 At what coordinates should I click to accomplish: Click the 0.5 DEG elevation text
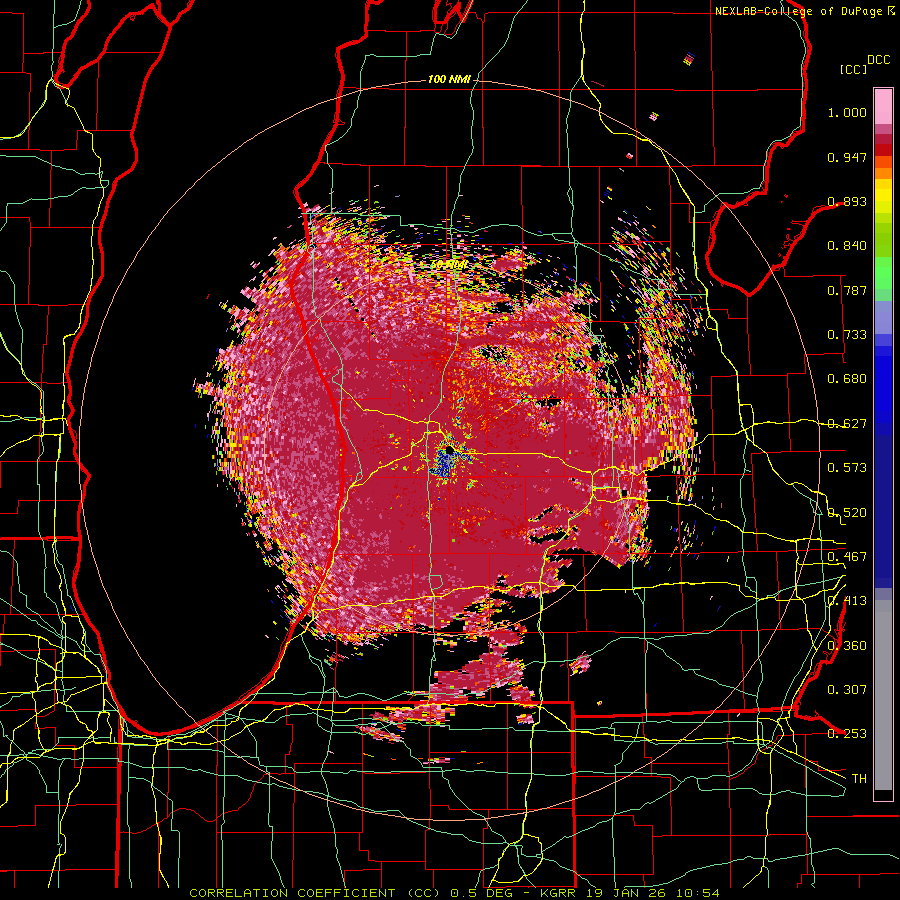pos(483,893)
